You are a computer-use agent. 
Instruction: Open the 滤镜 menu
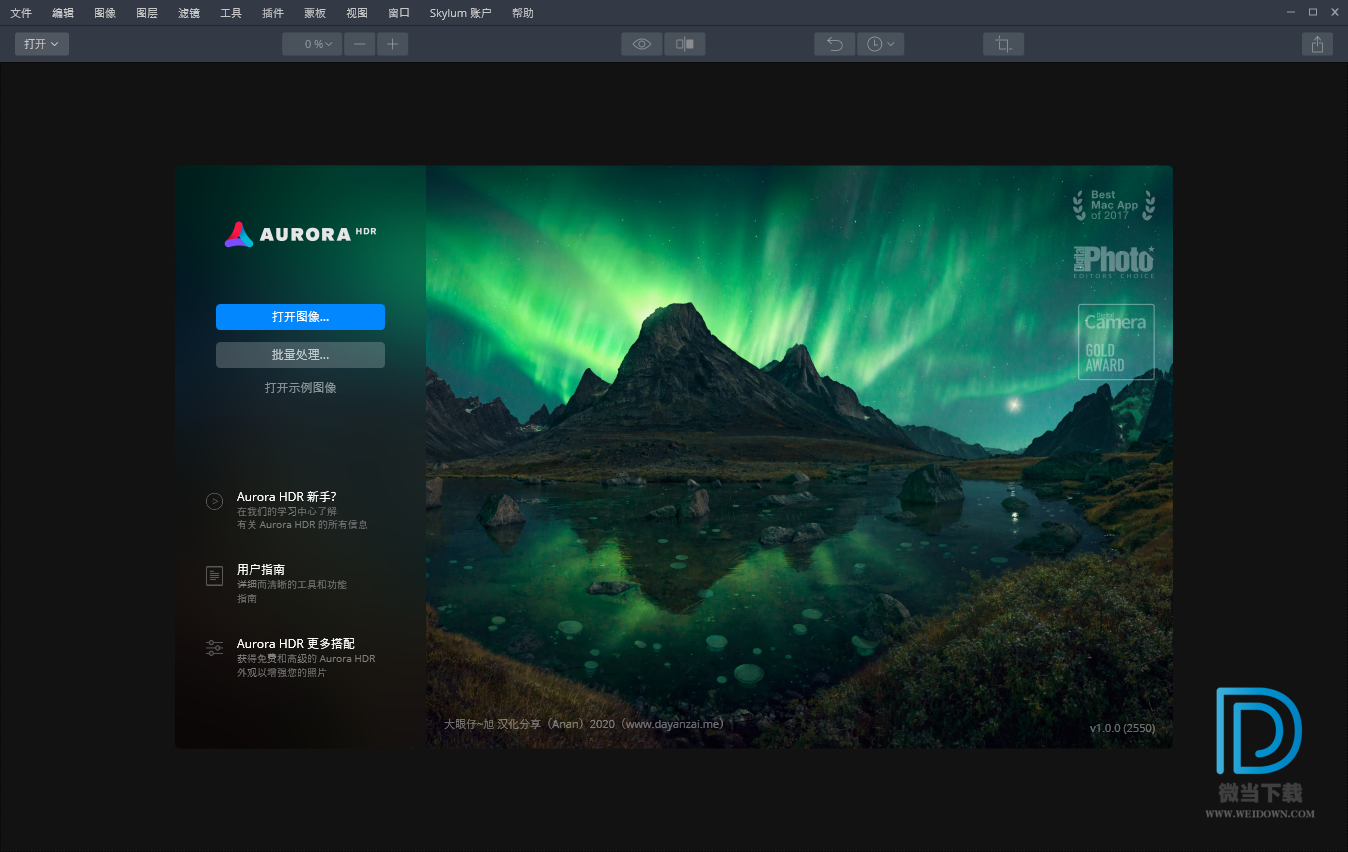(x=189, y=13)
